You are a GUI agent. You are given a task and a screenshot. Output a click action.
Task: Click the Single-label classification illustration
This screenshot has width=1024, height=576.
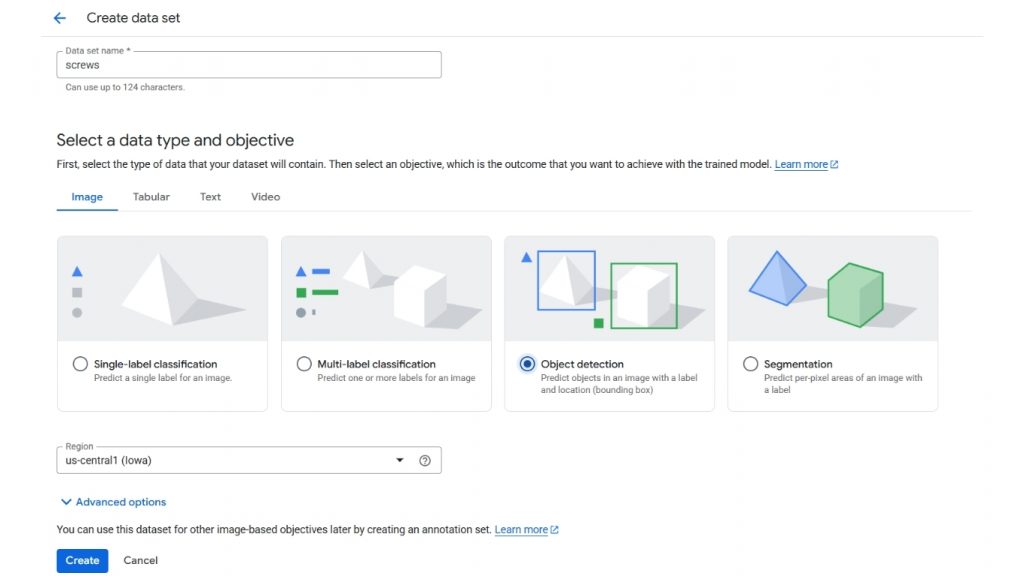(162, 289)
